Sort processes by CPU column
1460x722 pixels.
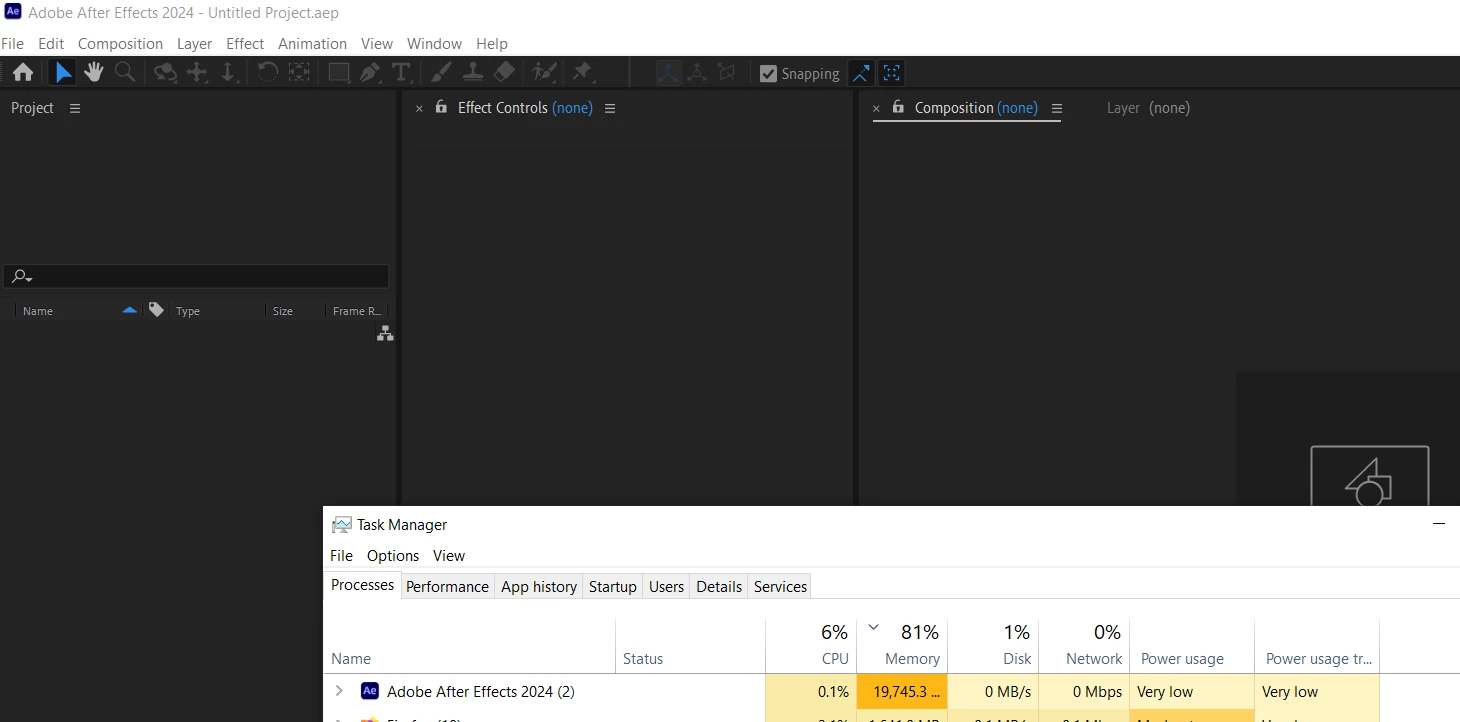point(811,645)
